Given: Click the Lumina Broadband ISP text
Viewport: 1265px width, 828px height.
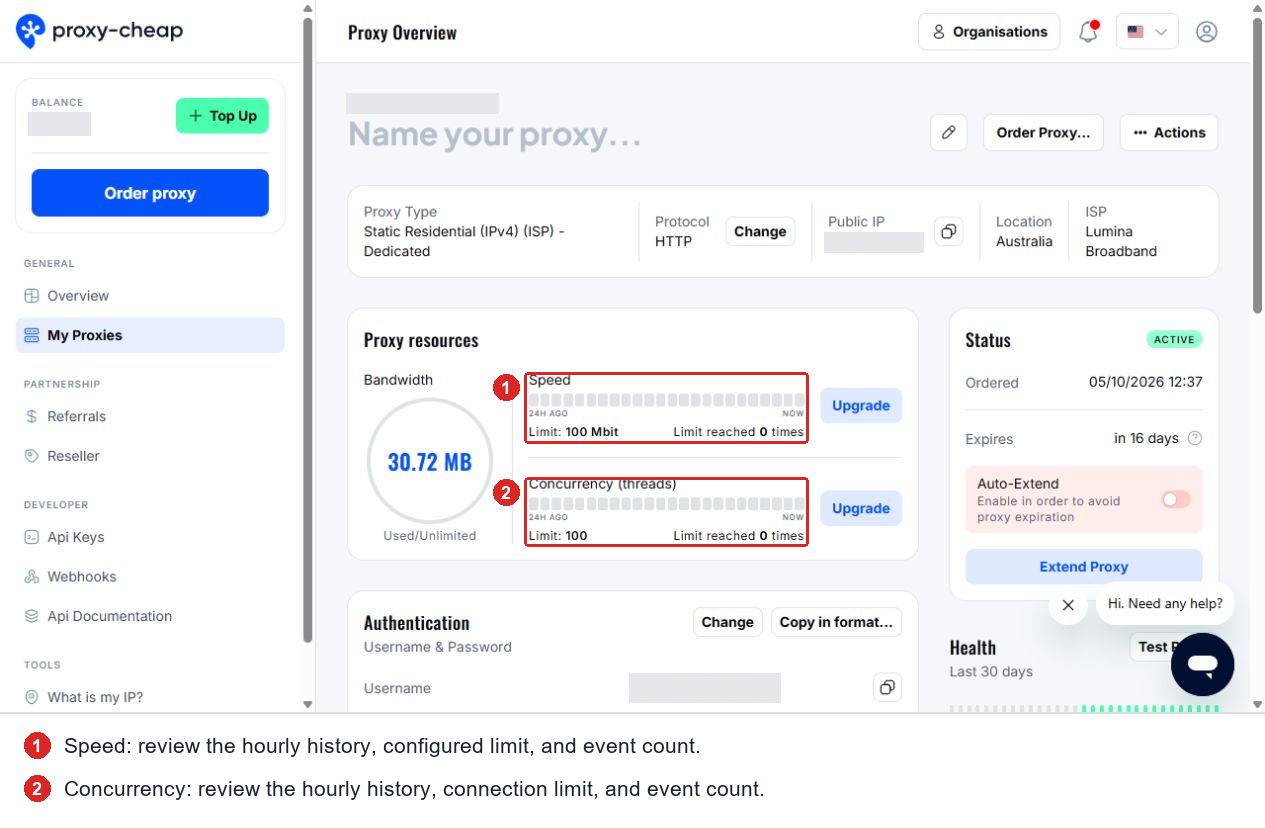Looking at the screenshot, I should click(1121, 241).
